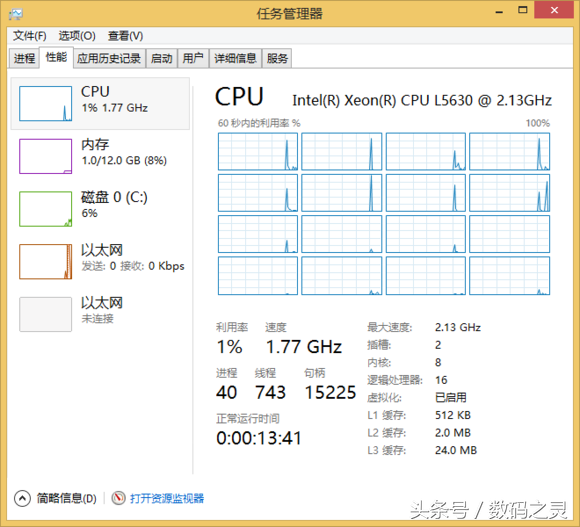Click the gray disconnected Ethernet thumbnail

pos(45,314)
